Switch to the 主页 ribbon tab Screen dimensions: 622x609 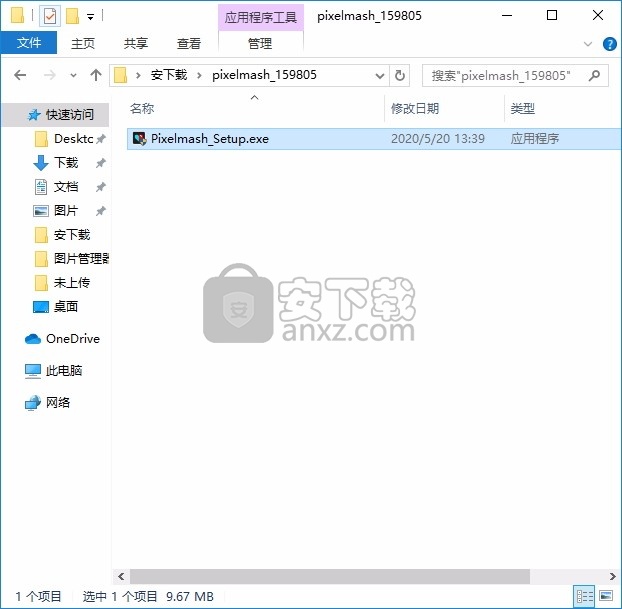pos(83,43)
